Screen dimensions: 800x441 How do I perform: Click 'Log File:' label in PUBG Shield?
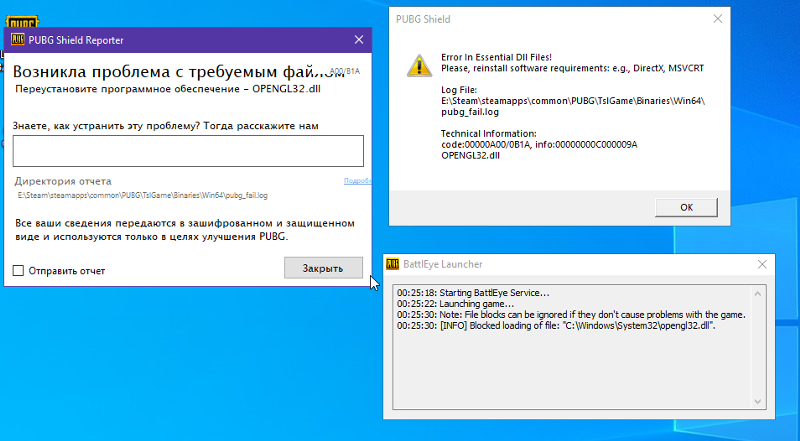click(459, 90)
